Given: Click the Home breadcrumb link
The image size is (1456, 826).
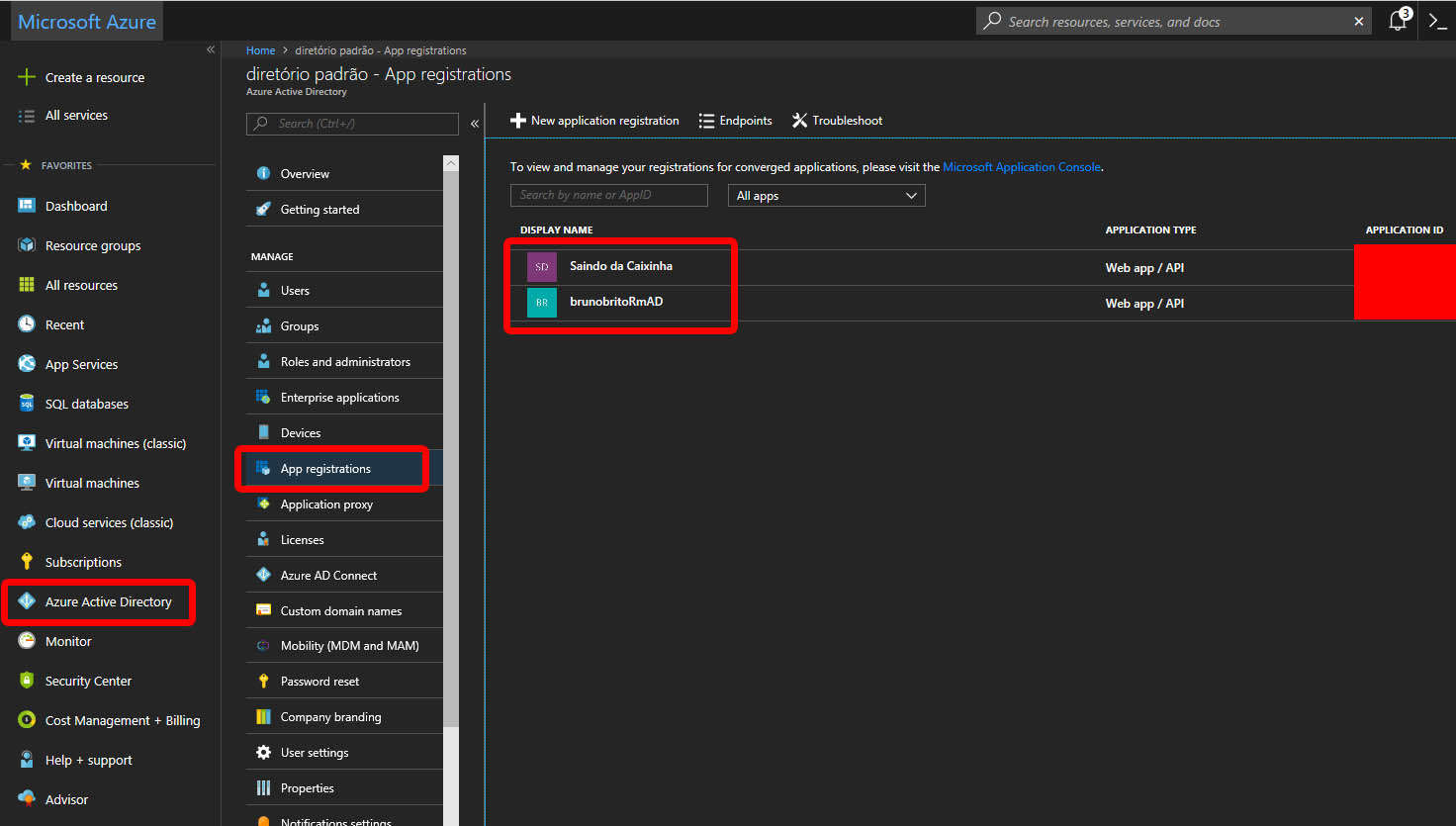Looking at the screenshot, I should (260, 50).
